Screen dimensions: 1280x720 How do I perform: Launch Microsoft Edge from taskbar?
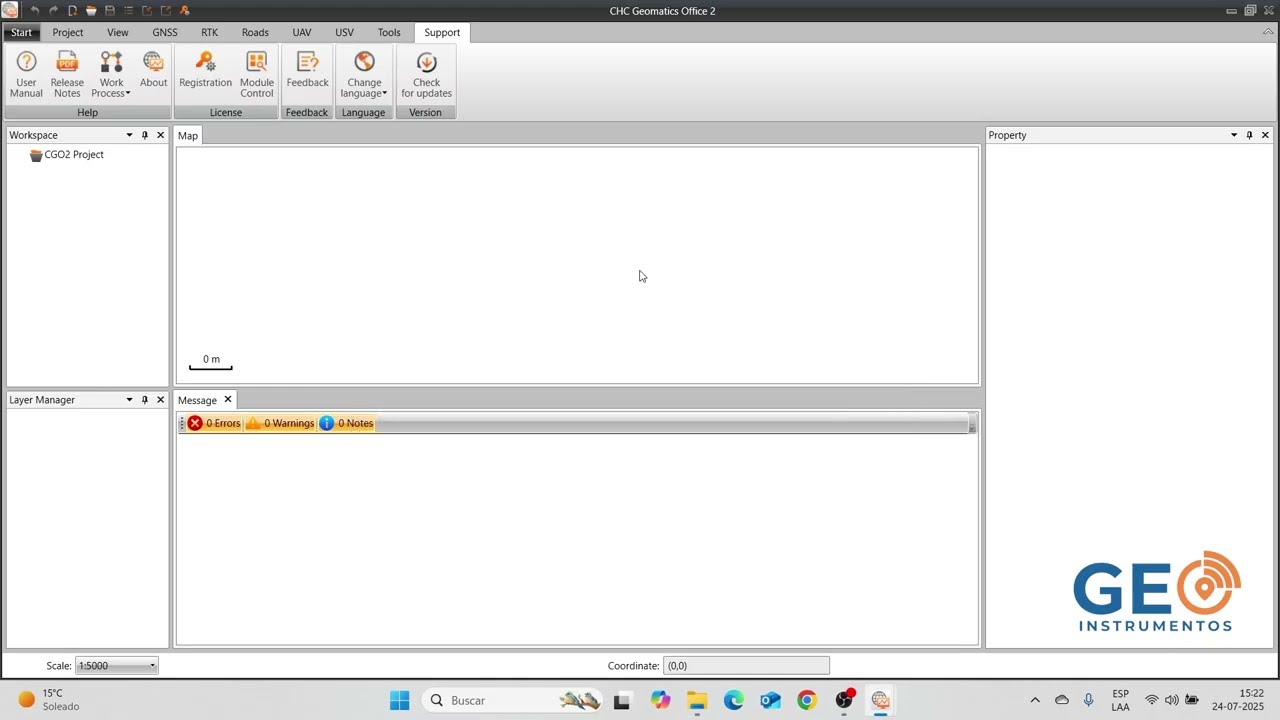pyautogui.click(x=734, y=700)
